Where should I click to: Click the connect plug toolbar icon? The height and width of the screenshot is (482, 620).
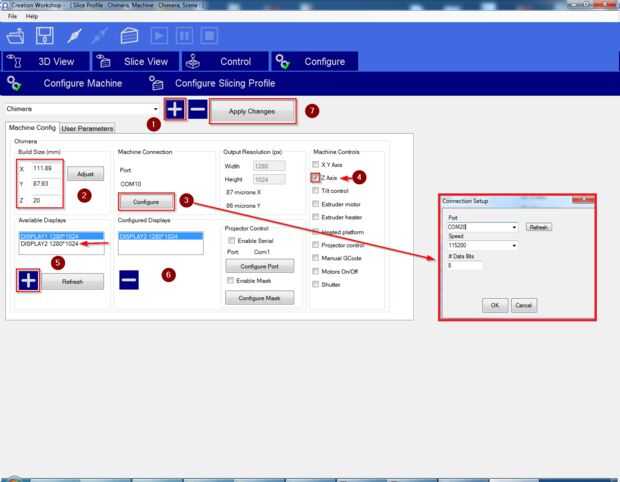(74, 36)
